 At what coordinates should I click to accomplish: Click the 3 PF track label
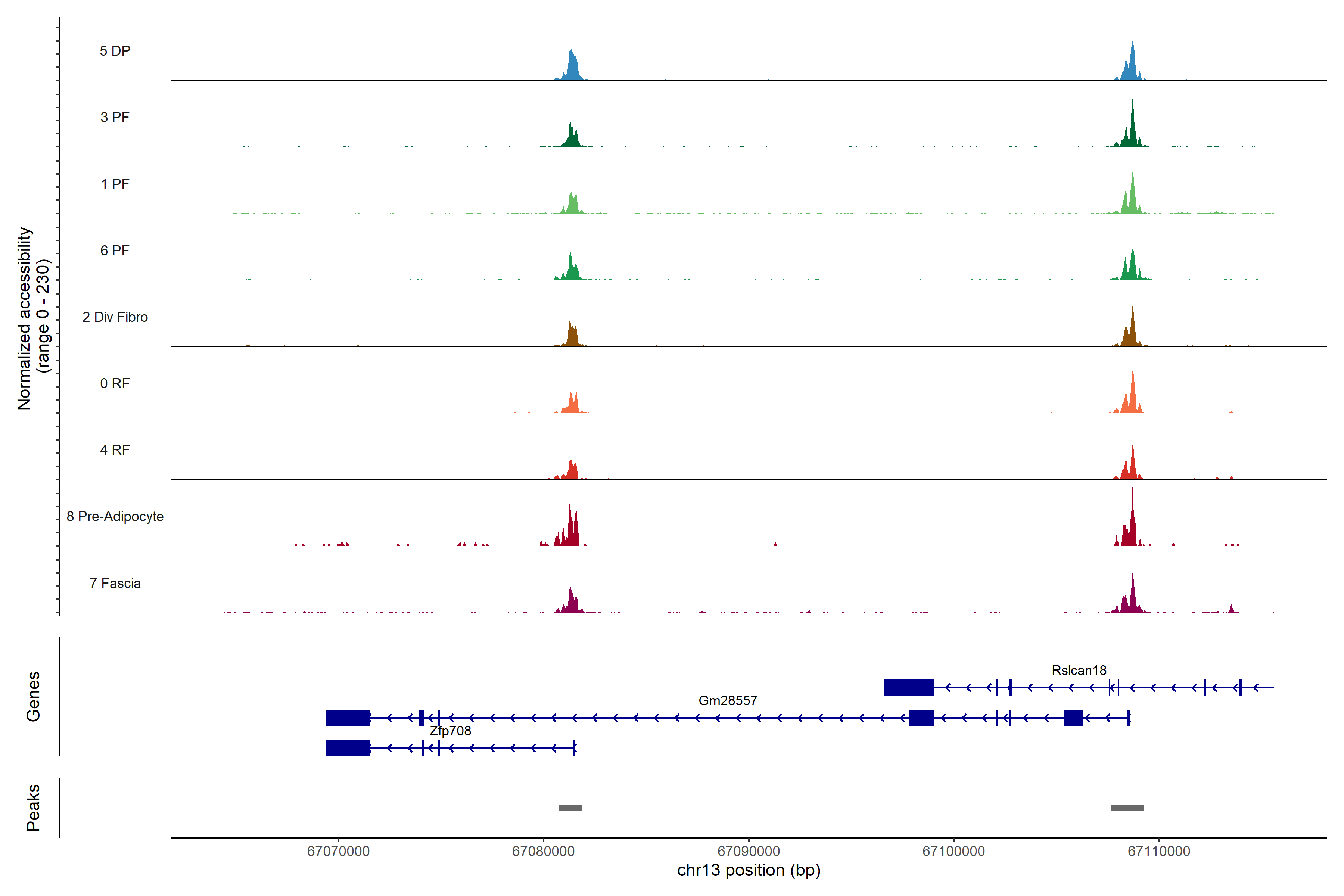pos(115,117)
